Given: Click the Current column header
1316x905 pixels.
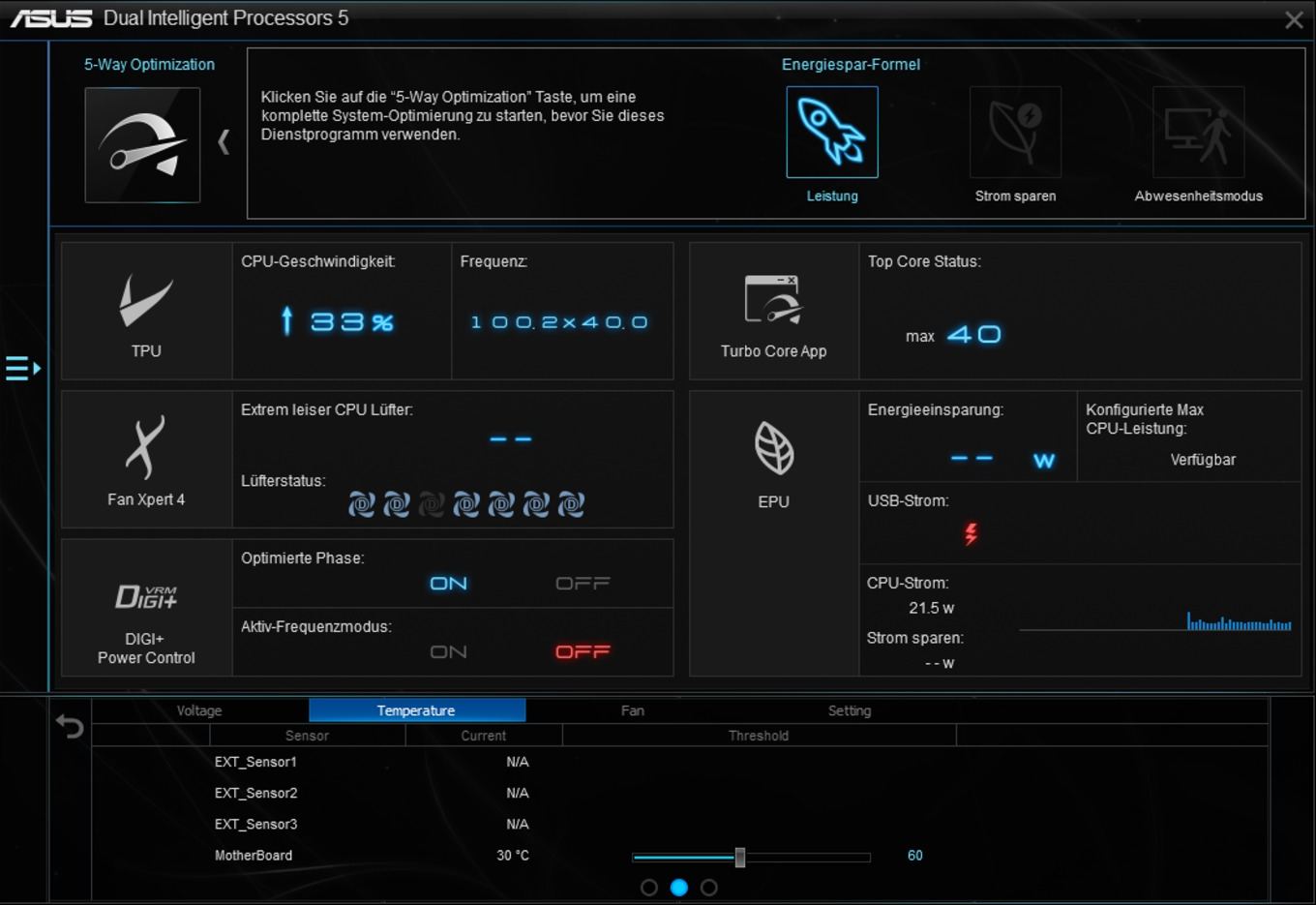Looking at the screenshot, I should (x=484, y=736).
